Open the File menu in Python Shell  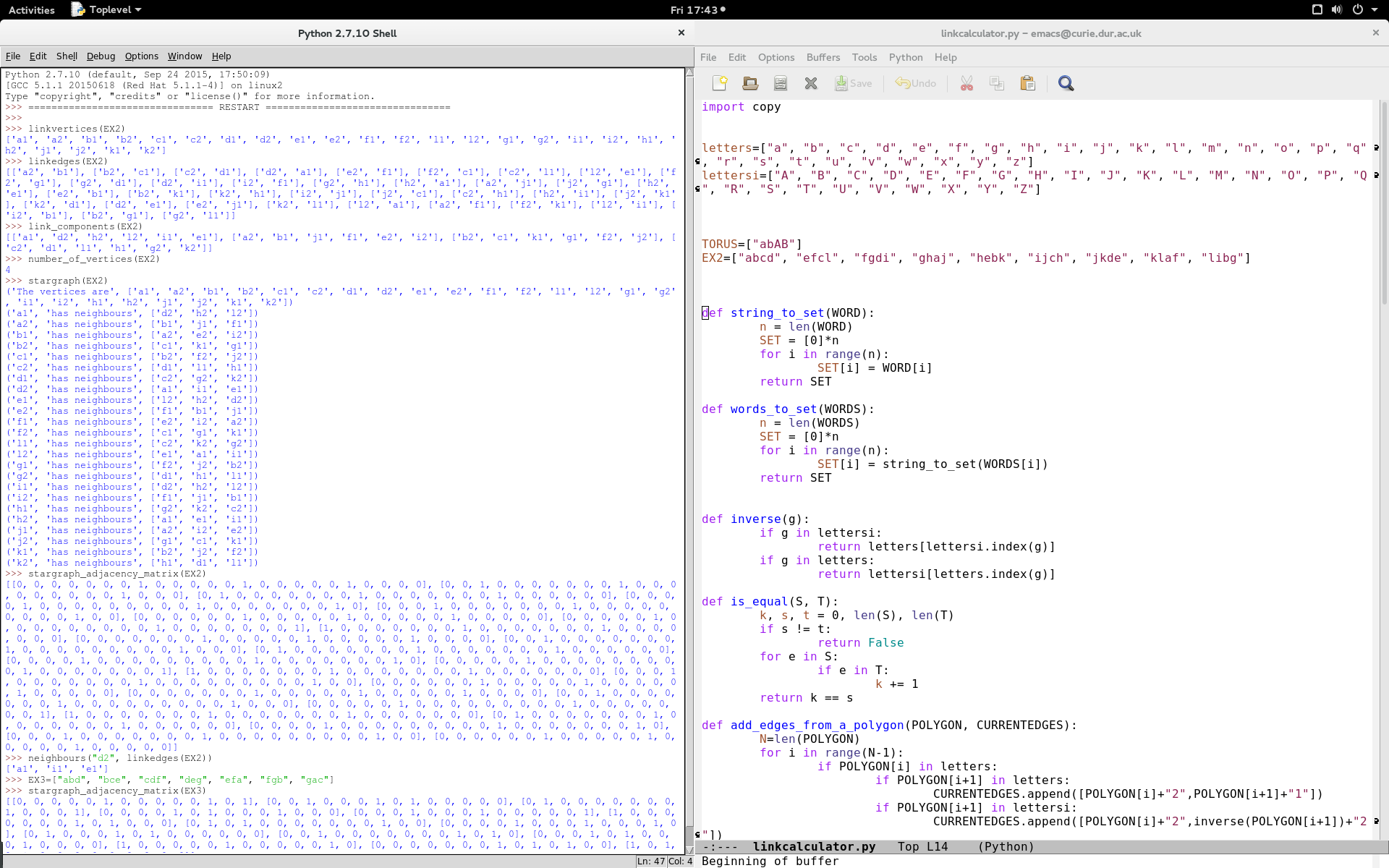(x=13, y=56)
